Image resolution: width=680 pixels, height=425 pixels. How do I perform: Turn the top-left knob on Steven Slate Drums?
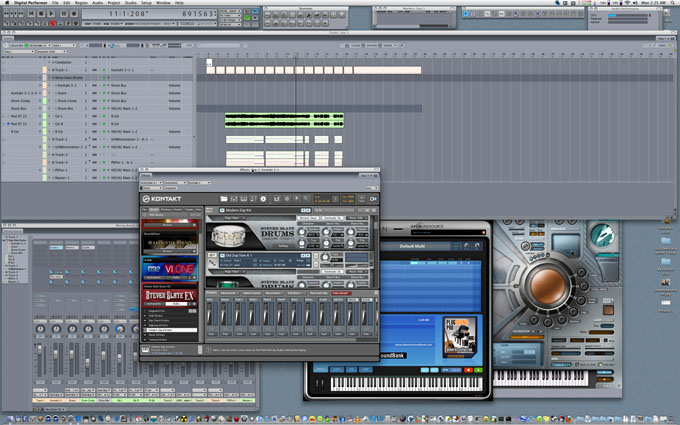tap(302, 232)
